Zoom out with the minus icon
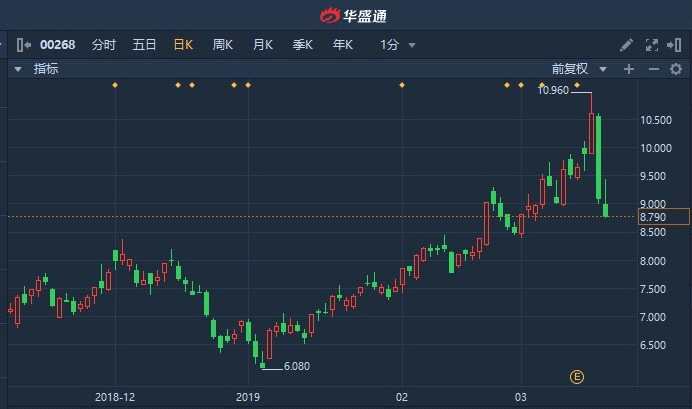The height and width of the screenshot is (409, 692). point(653,69)
